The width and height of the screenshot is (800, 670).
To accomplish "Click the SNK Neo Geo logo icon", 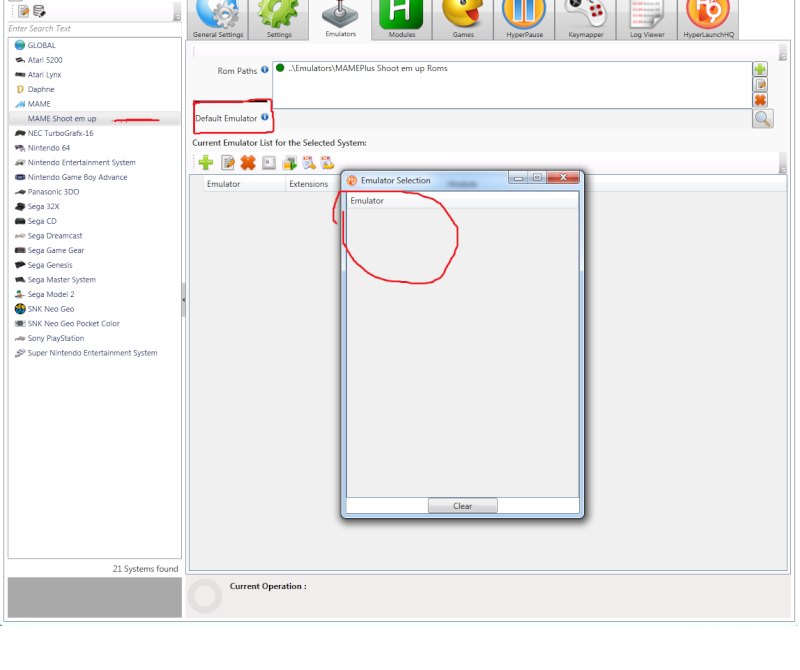I will (x=20, y=309).
